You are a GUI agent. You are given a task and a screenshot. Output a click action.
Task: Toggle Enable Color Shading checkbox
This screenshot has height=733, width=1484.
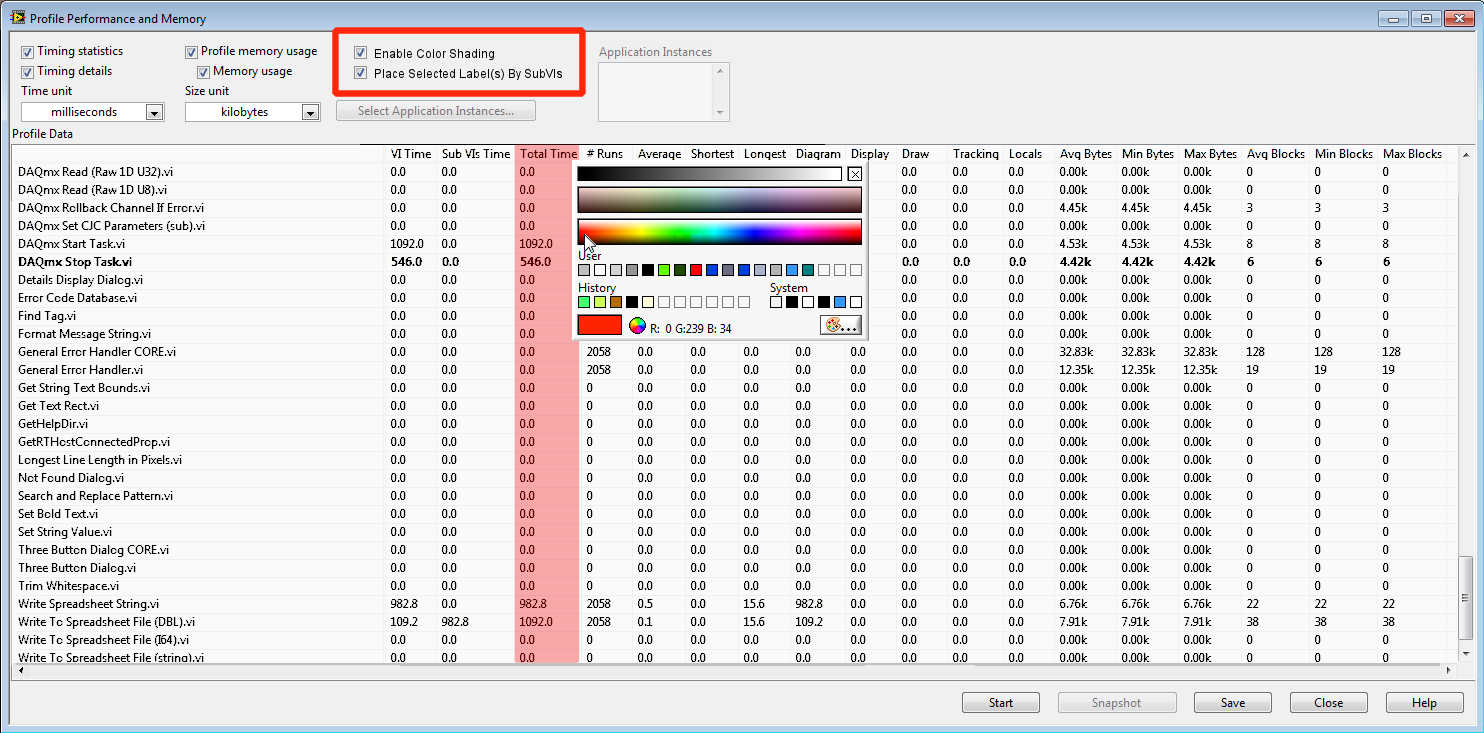pyautogui.click(x=361, y=53)
